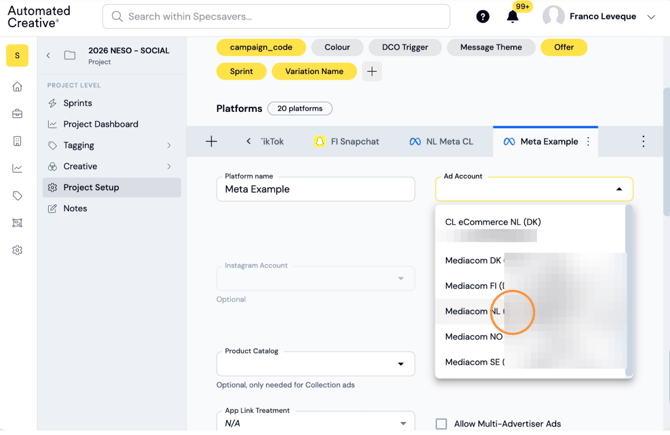Click the project folder icon

70,55
